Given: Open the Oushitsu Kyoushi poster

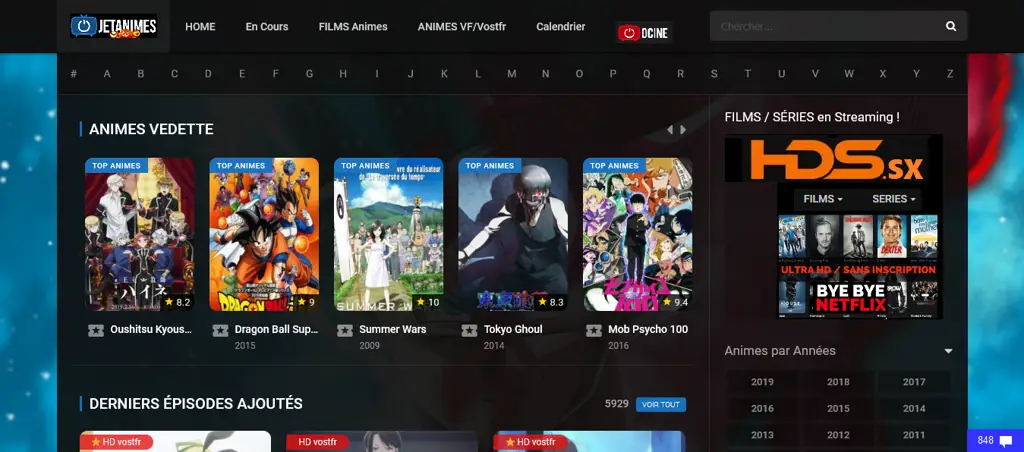Looking at the screenshot, I should pyautogui.click(x=139, y=234).
